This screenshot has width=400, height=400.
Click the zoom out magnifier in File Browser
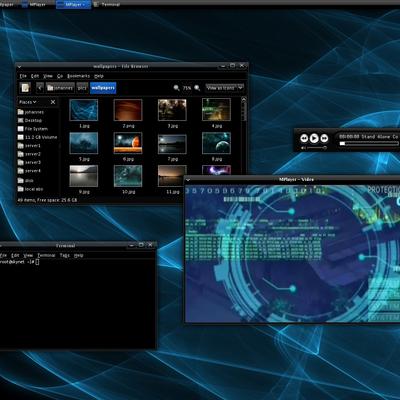coord(176,88)
